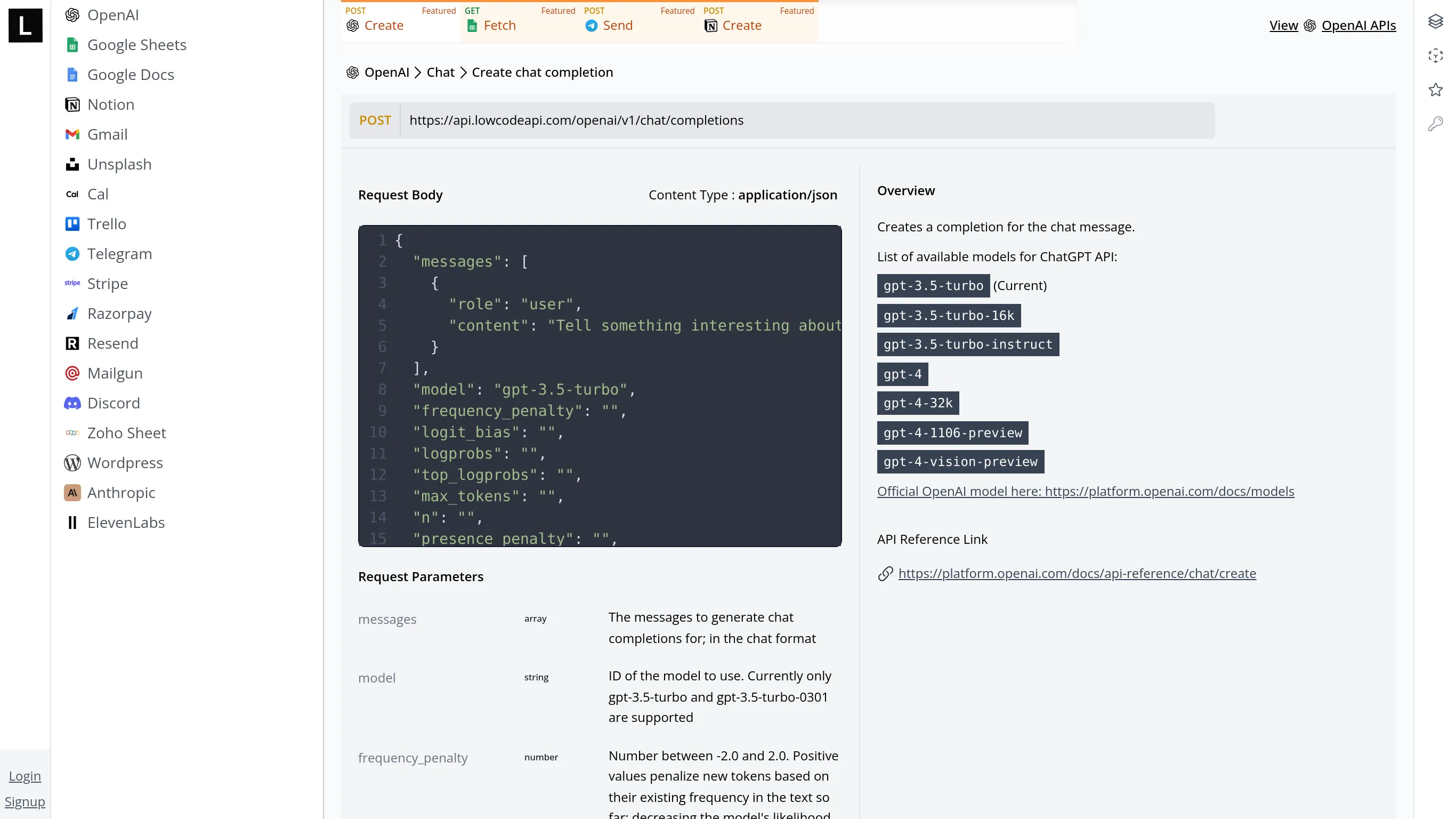
Task: Click the View link at top right
Action: pos(1283,26)
